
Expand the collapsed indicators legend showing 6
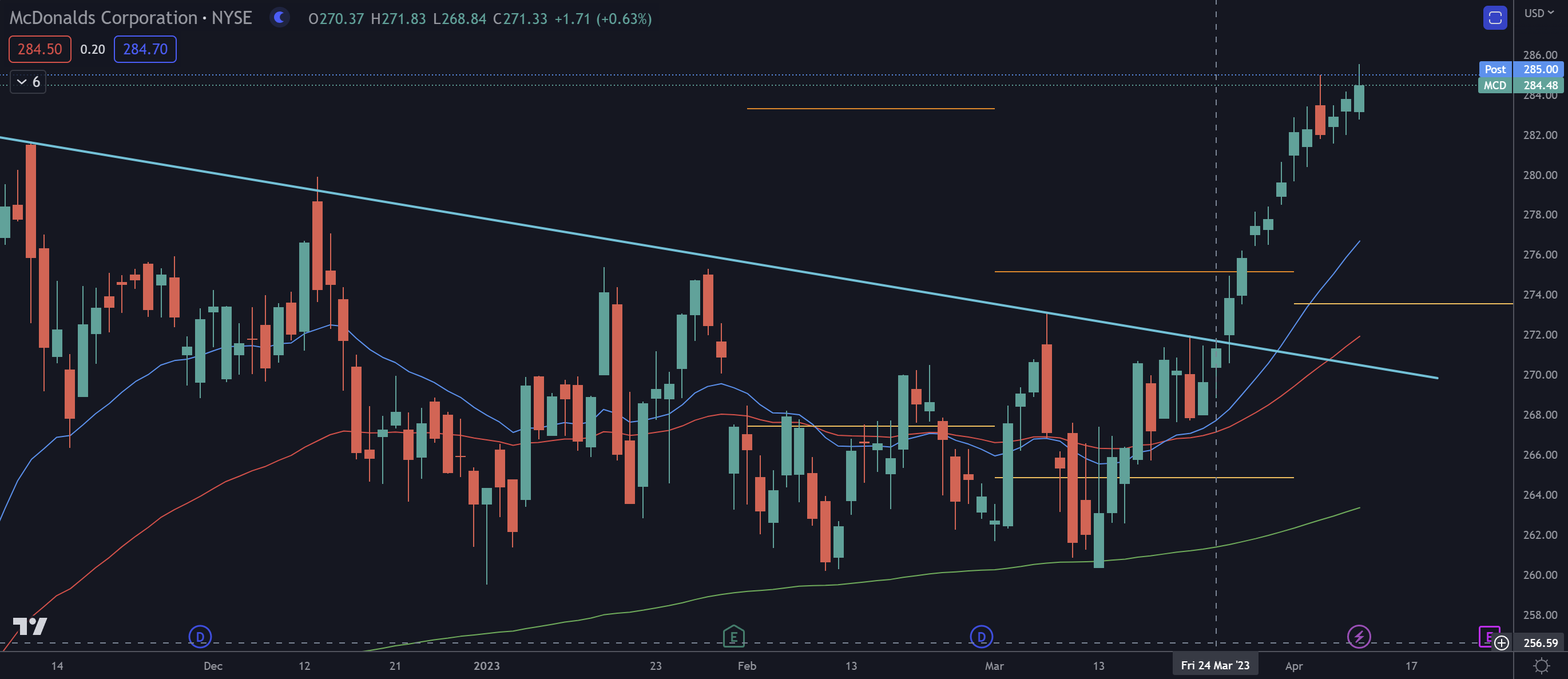[28, 82]
